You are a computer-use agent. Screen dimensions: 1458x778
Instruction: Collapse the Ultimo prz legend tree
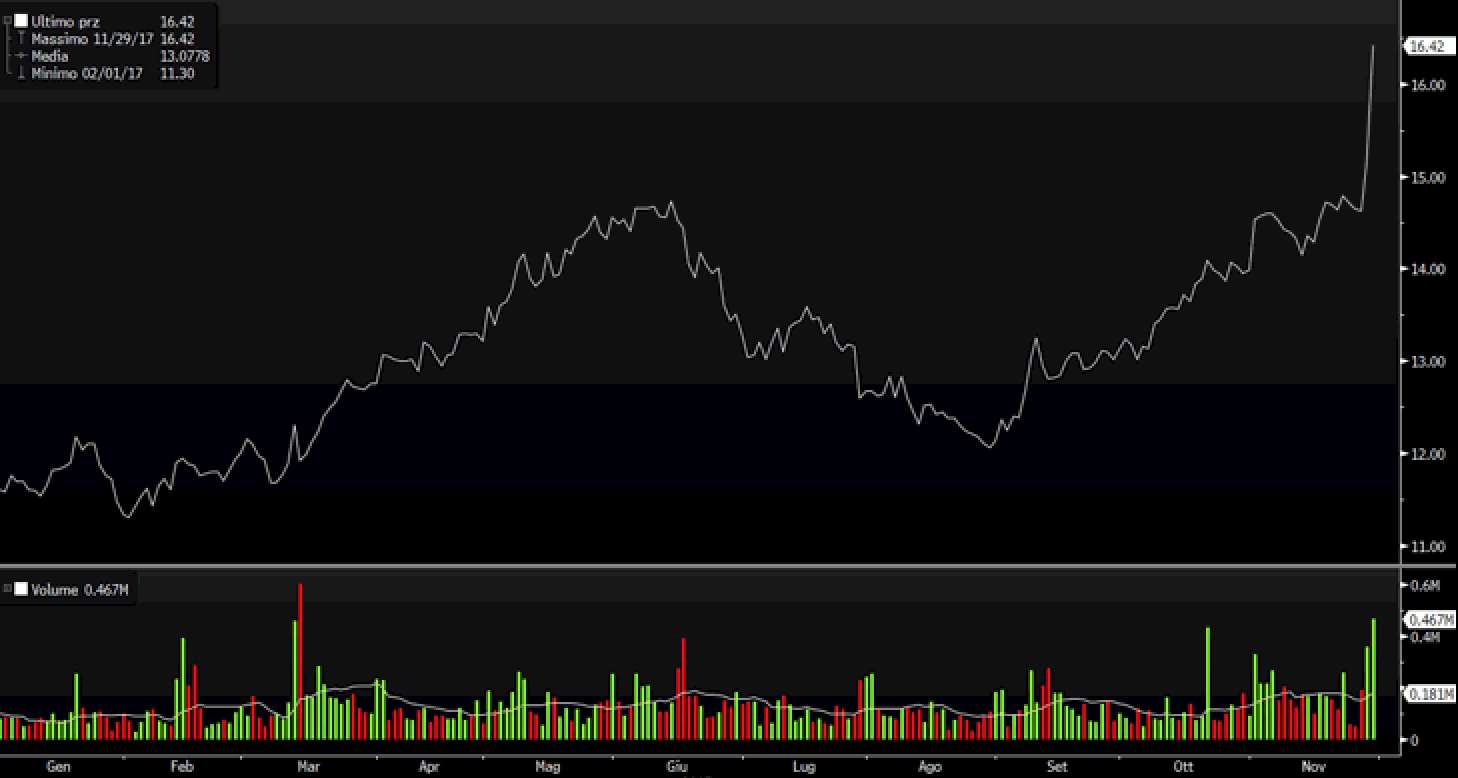(7, 21)
